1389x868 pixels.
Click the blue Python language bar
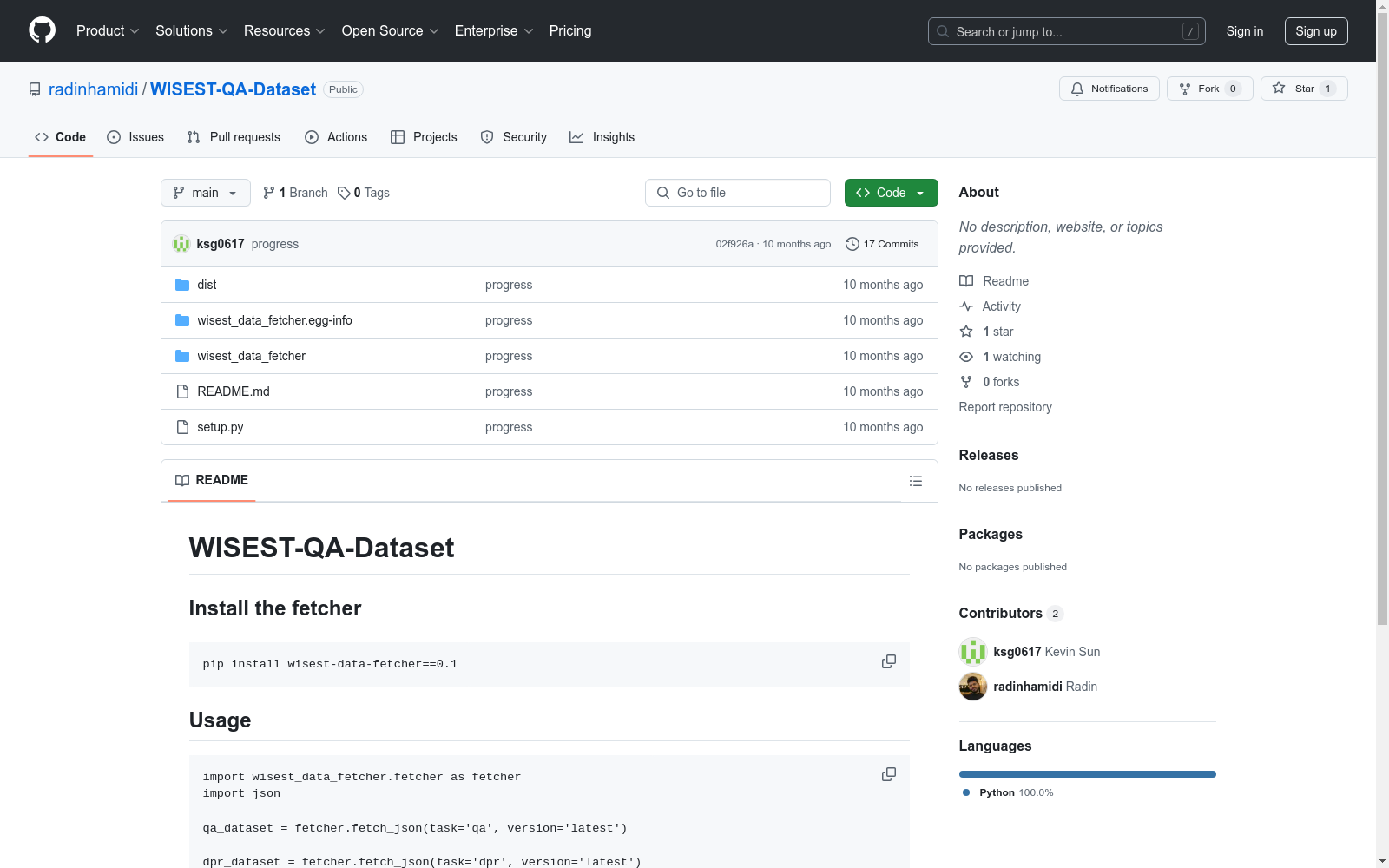click(x=1088, y=774)
